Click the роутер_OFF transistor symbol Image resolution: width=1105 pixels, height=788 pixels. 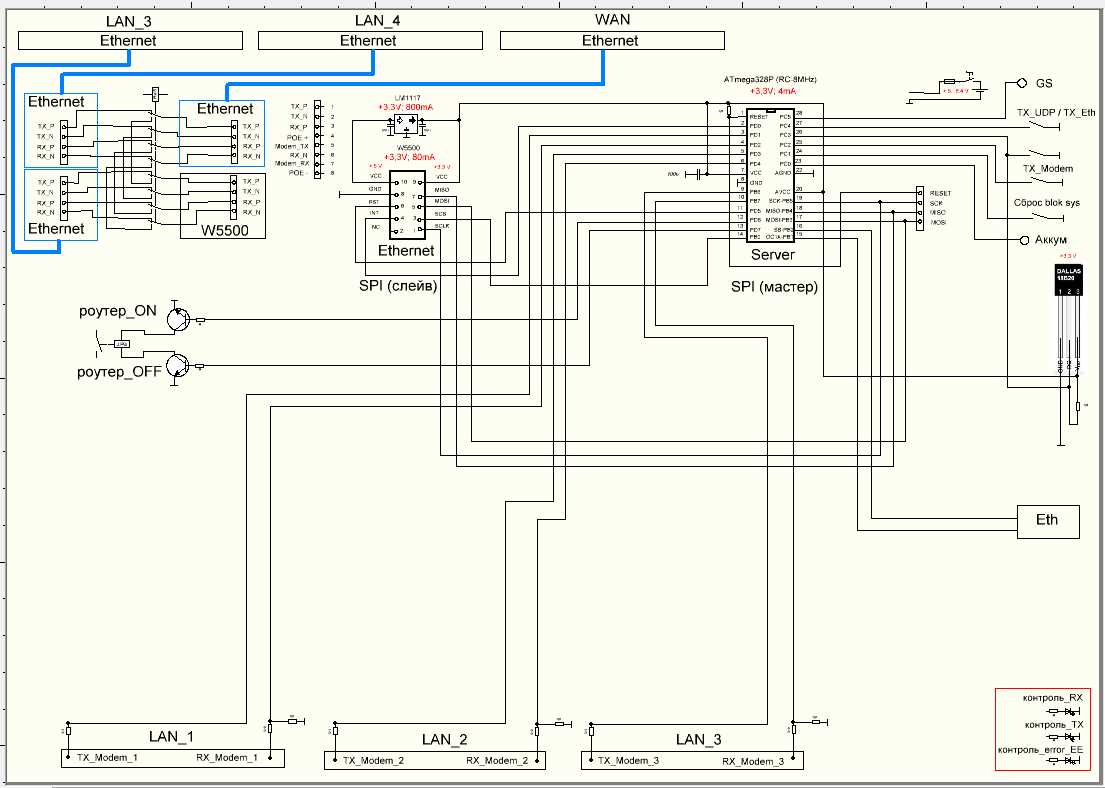[x=179, y=367]
